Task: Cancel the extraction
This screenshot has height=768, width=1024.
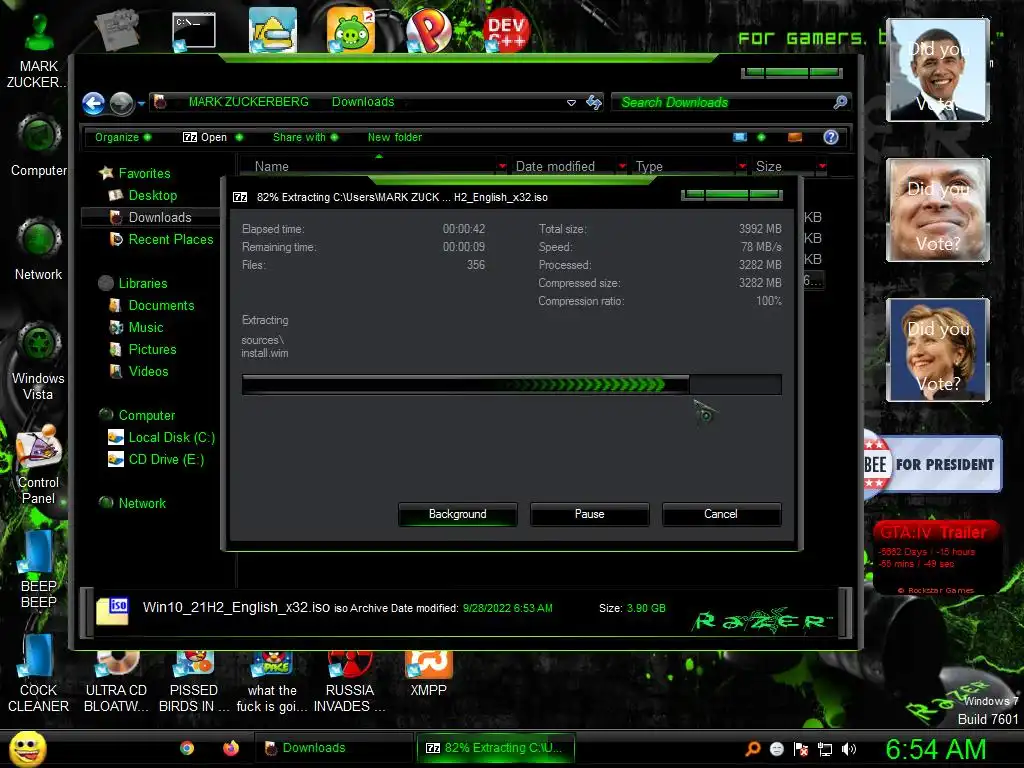Action: tap(721, 514)
